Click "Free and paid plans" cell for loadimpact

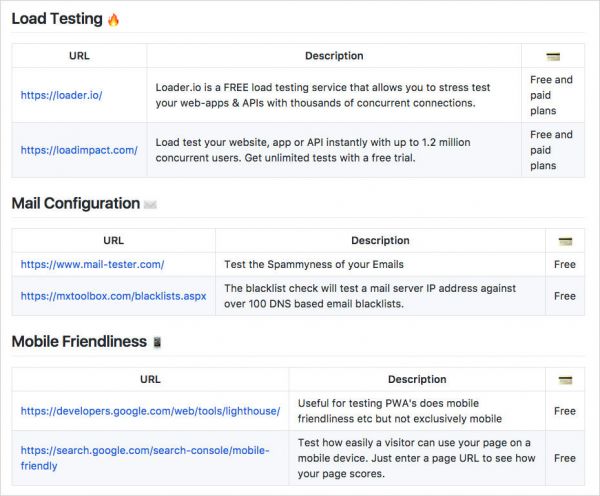coord(551,150)
